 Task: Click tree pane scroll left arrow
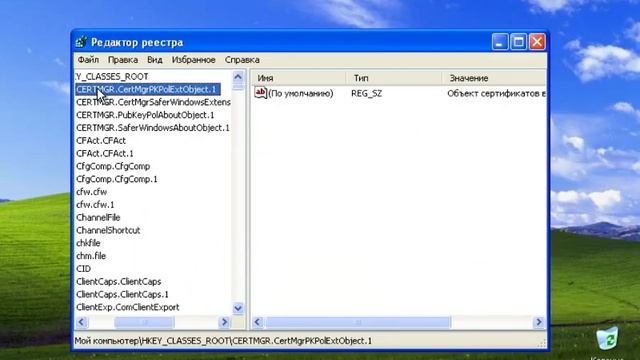pyautogui.click(x=82, y=322)
